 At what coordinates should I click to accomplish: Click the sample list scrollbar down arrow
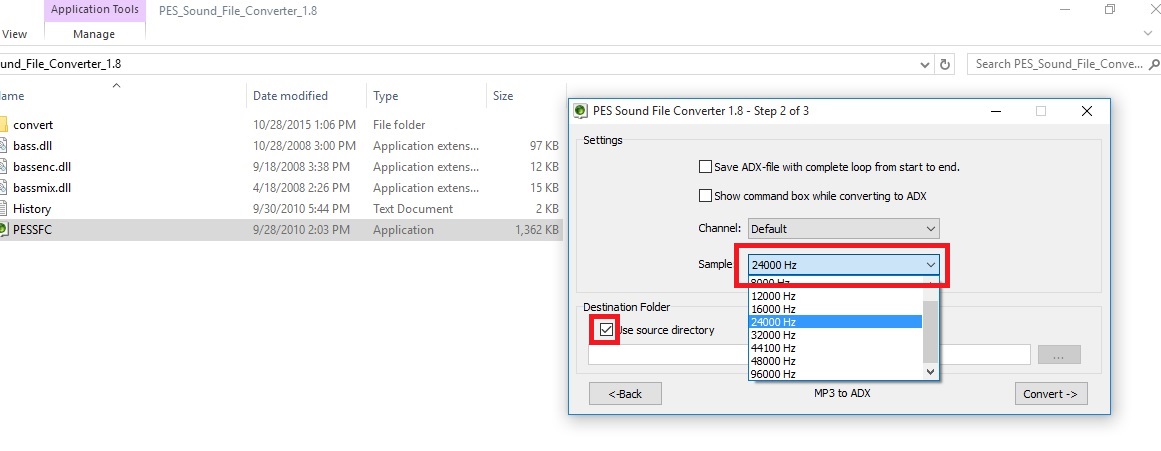coord(931,373)
